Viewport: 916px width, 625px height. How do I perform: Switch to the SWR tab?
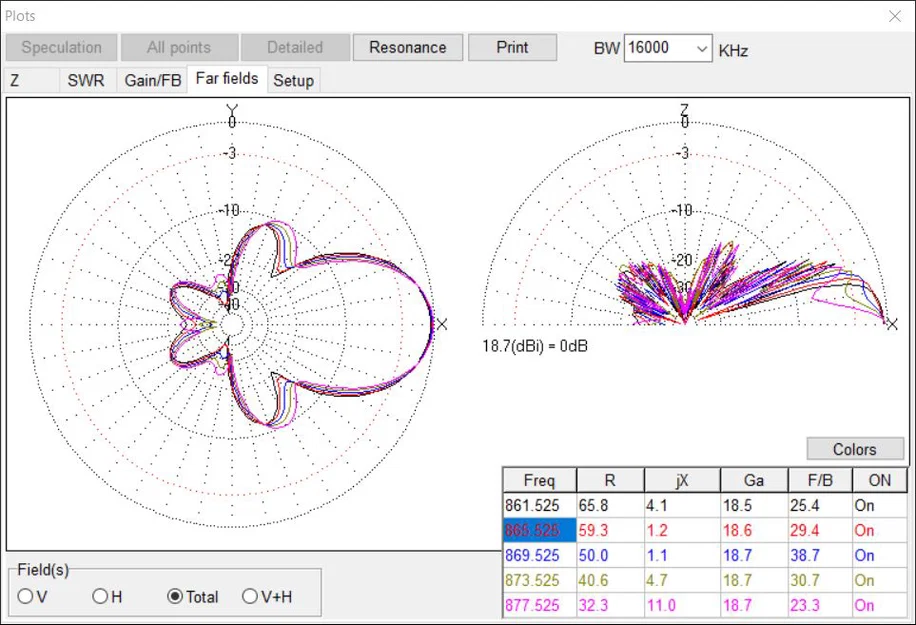85,80
